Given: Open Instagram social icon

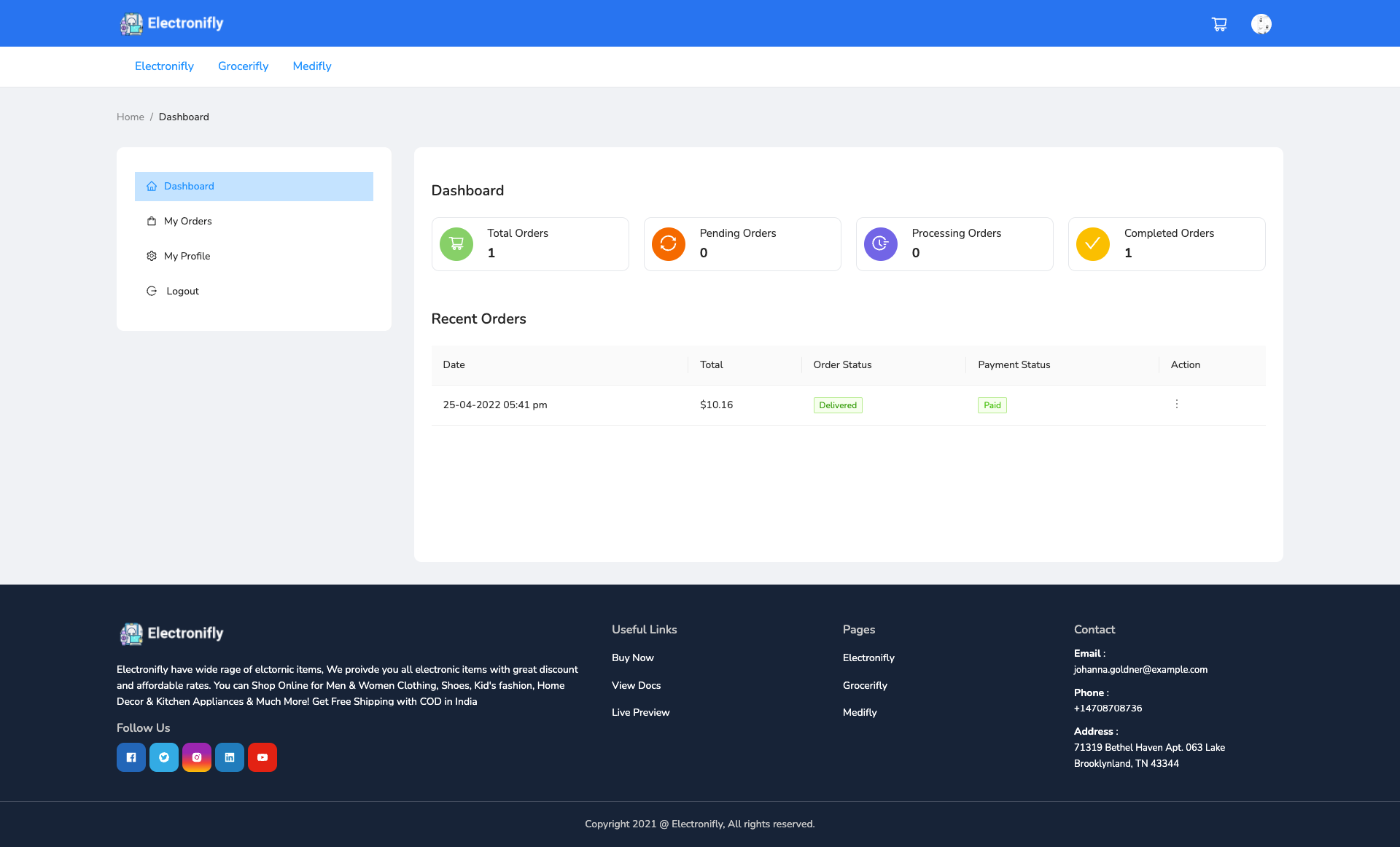Looking at the screenshot, I should (x=197, y=757).
